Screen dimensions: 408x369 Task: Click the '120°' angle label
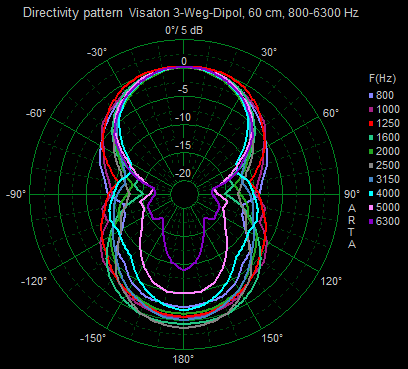331,281
